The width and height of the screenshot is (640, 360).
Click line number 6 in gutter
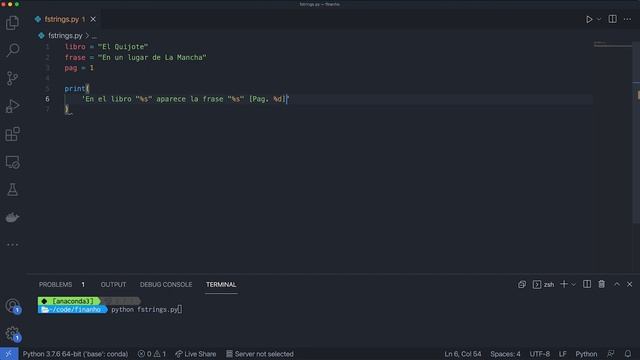pyautogui.click(x=47, y=99)
